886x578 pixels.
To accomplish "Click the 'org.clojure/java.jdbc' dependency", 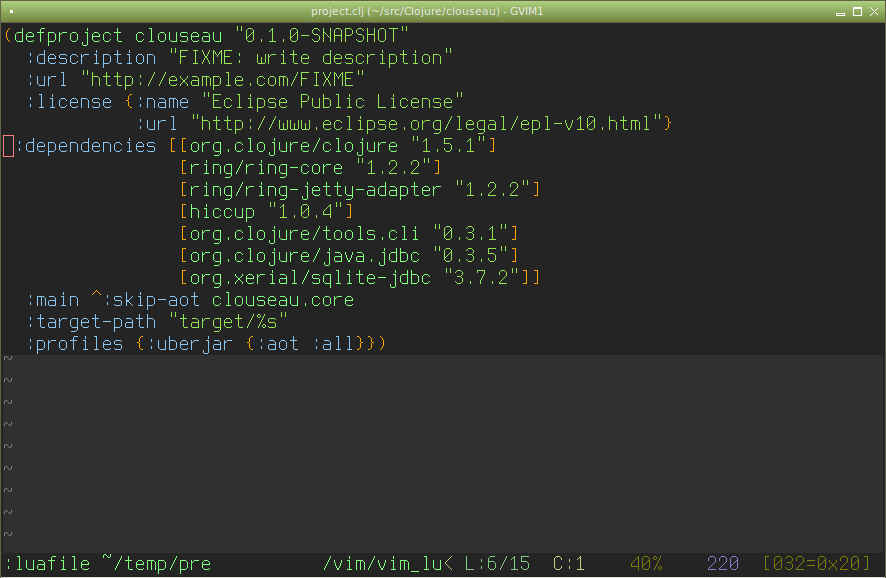I will 305,257.
